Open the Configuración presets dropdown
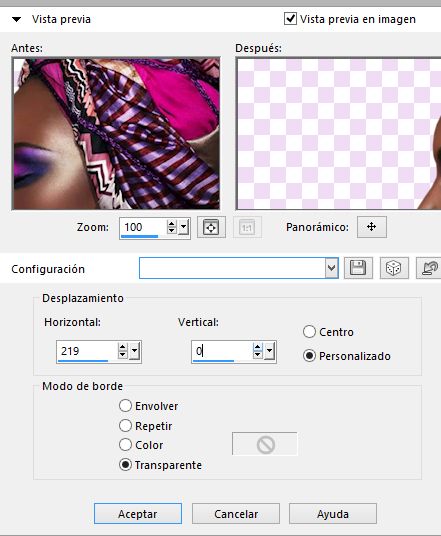This screenshot has width=441, height=536. pos(331,268)
